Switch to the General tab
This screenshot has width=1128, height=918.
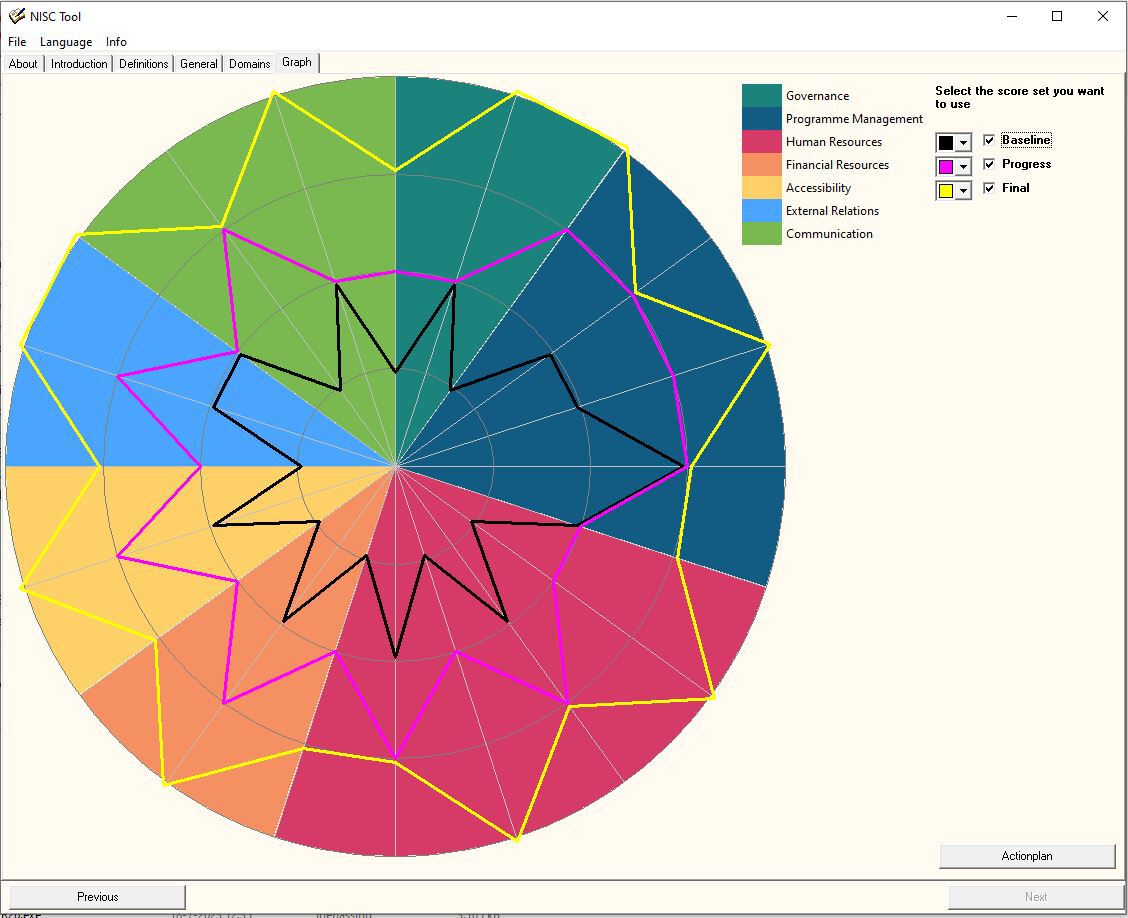[x=199, y=63]
